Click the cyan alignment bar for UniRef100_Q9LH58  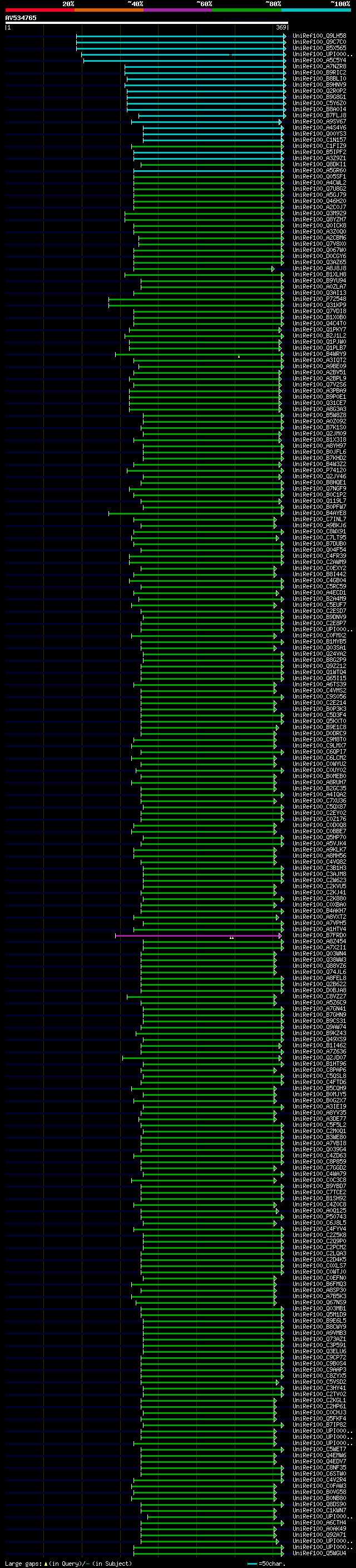pos(181,36)
